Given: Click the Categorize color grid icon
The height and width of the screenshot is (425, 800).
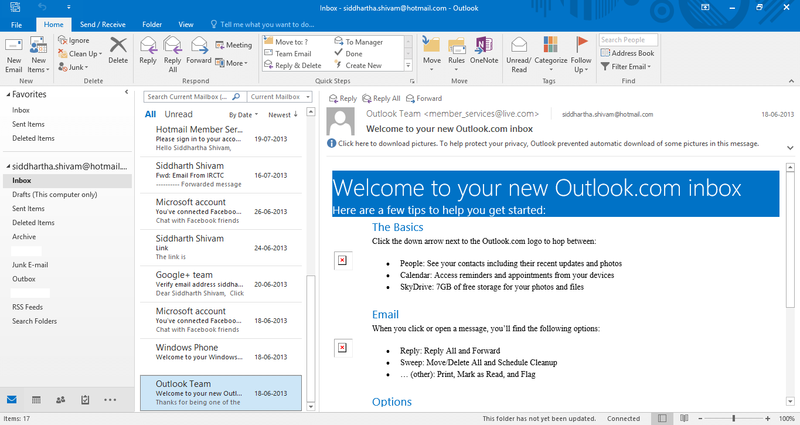Looking at the screenshot, I should (551, 45).
